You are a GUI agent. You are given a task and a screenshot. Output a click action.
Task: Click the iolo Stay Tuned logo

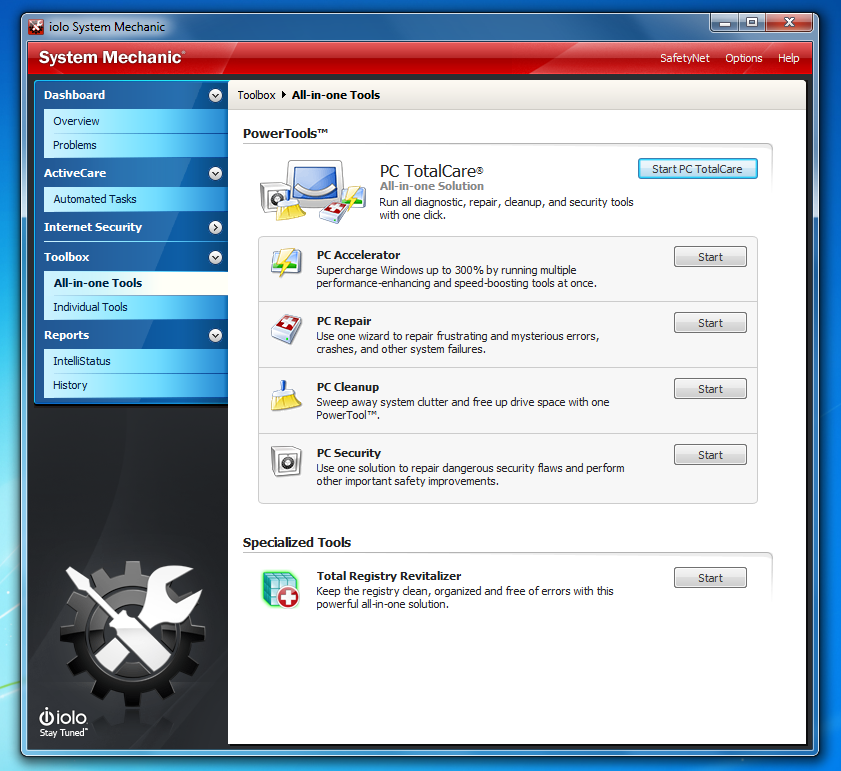[63, 723]
